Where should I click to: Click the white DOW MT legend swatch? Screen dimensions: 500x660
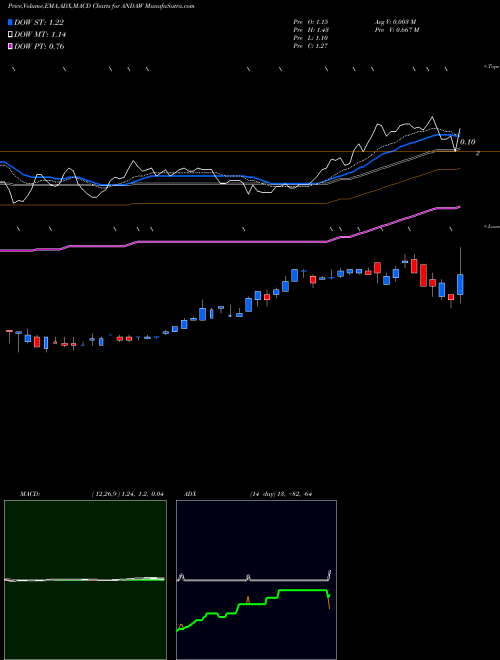tap(11, 35)
